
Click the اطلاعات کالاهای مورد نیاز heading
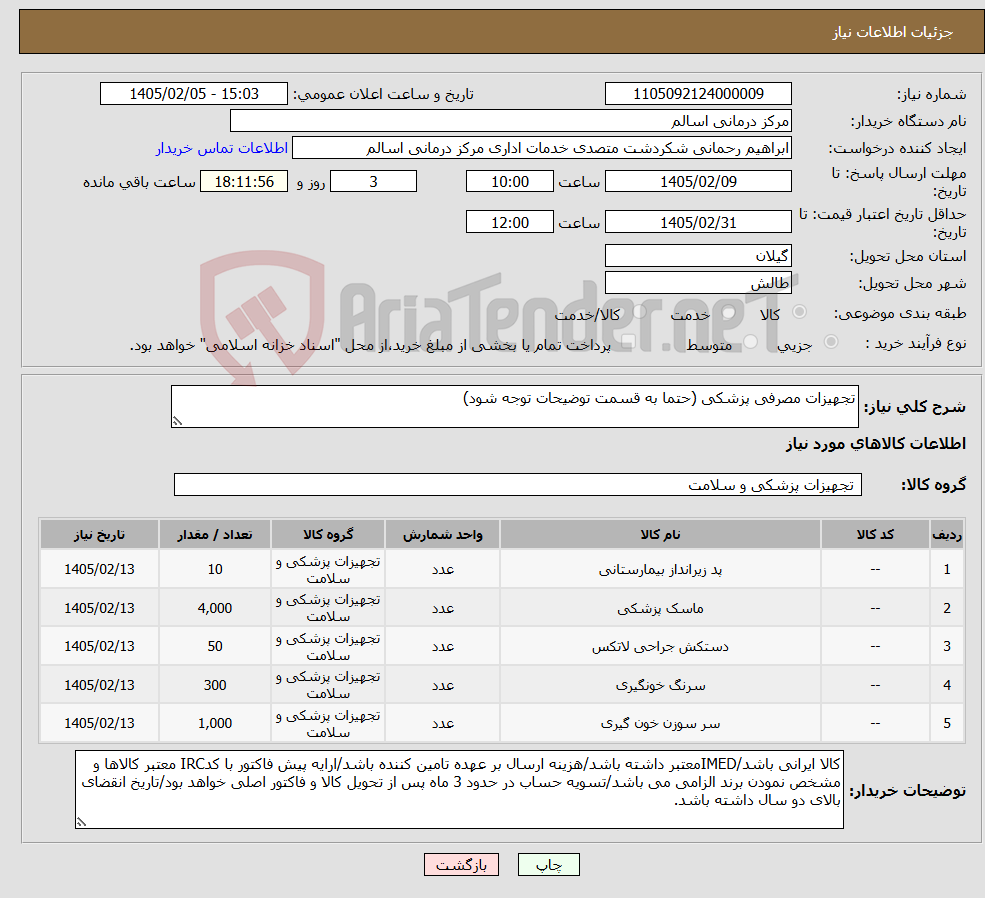(x=876, y=444)
